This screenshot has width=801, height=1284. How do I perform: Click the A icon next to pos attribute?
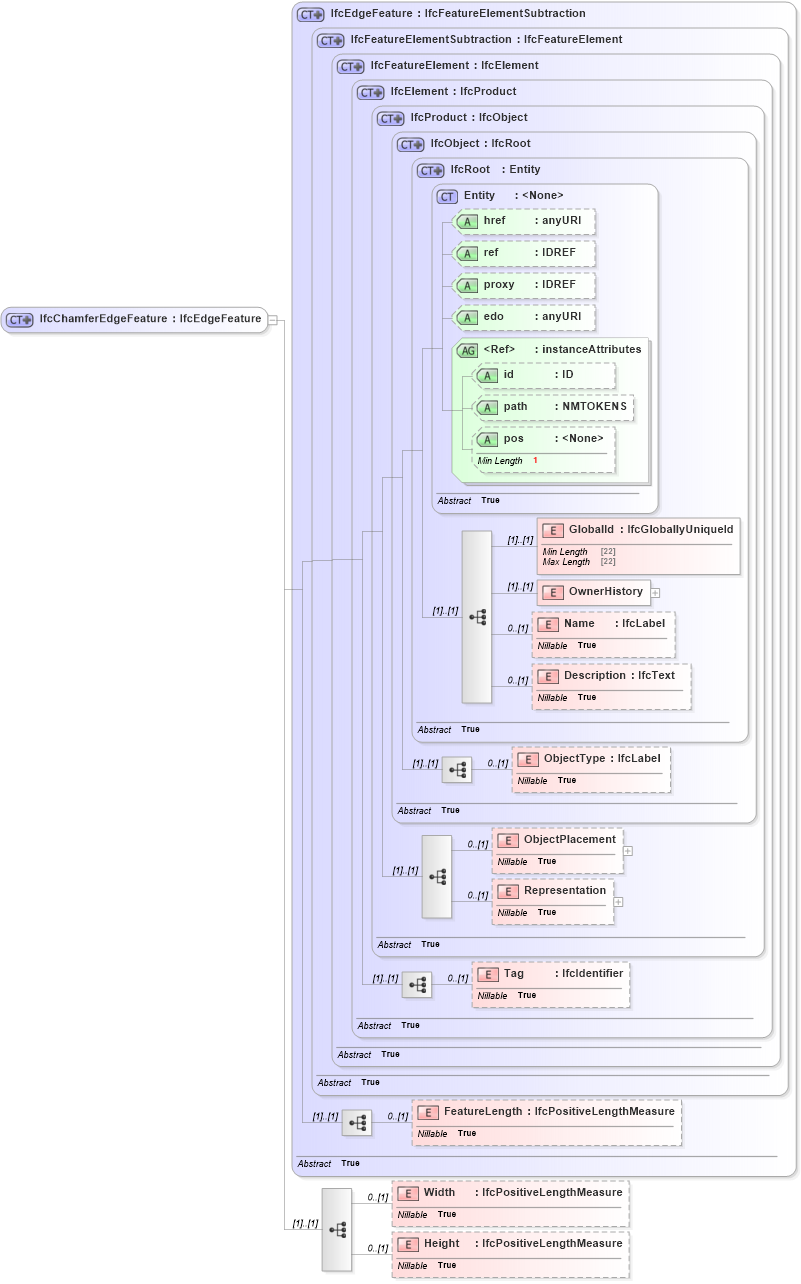point(488,438)
